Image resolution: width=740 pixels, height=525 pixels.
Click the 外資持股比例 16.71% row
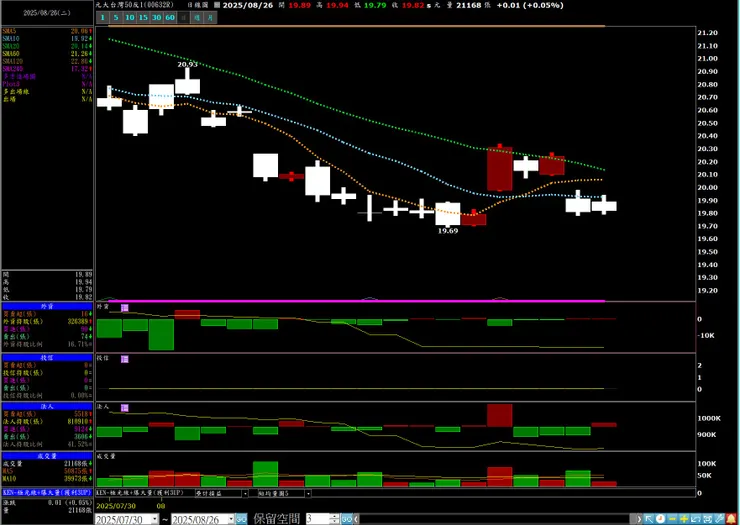(x=47, y=345)
